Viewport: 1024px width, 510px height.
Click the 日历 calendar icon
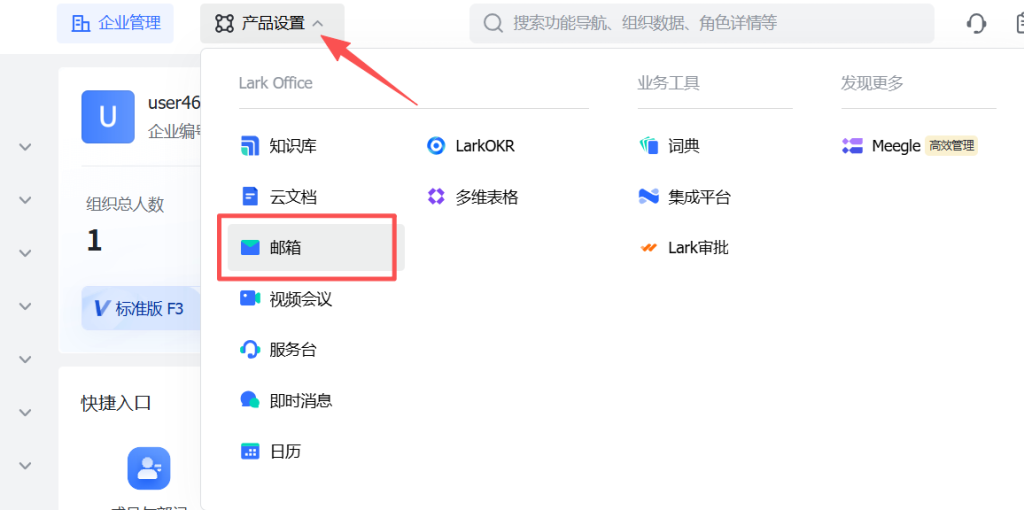click(249, 451)
